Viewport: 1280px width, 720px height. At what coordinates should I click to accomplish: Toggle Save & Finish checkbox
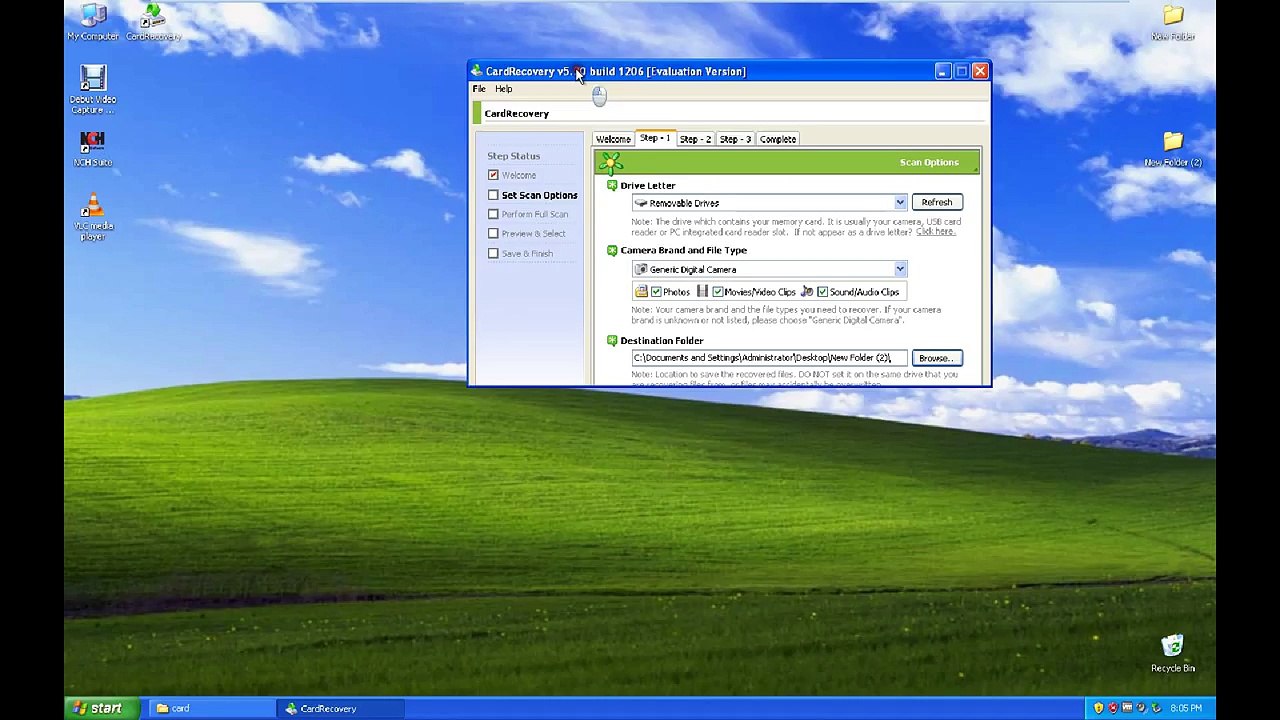click(x=493, y=253)
